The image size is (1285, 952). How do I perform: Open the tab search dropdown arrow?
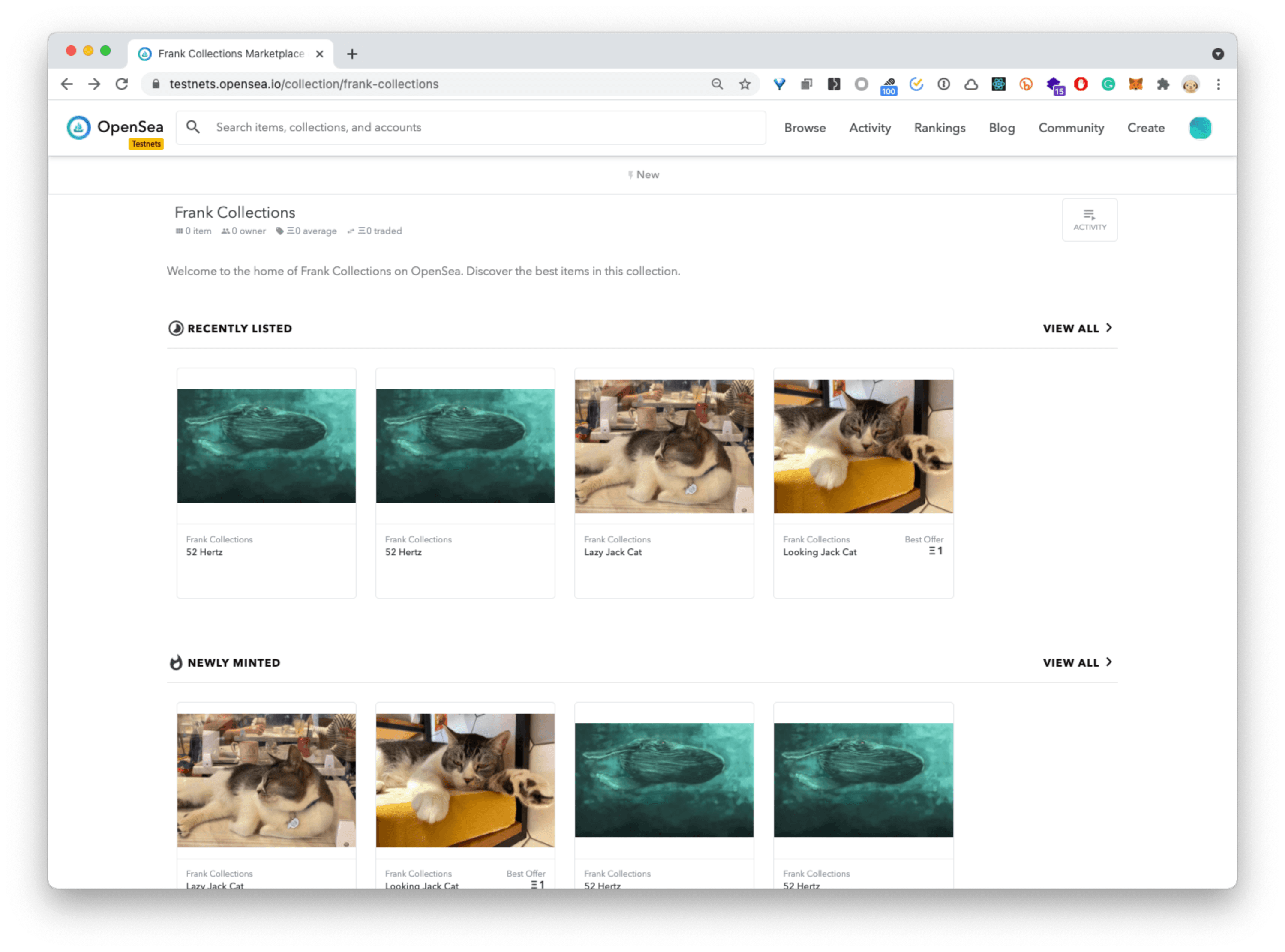point(1218,54)
